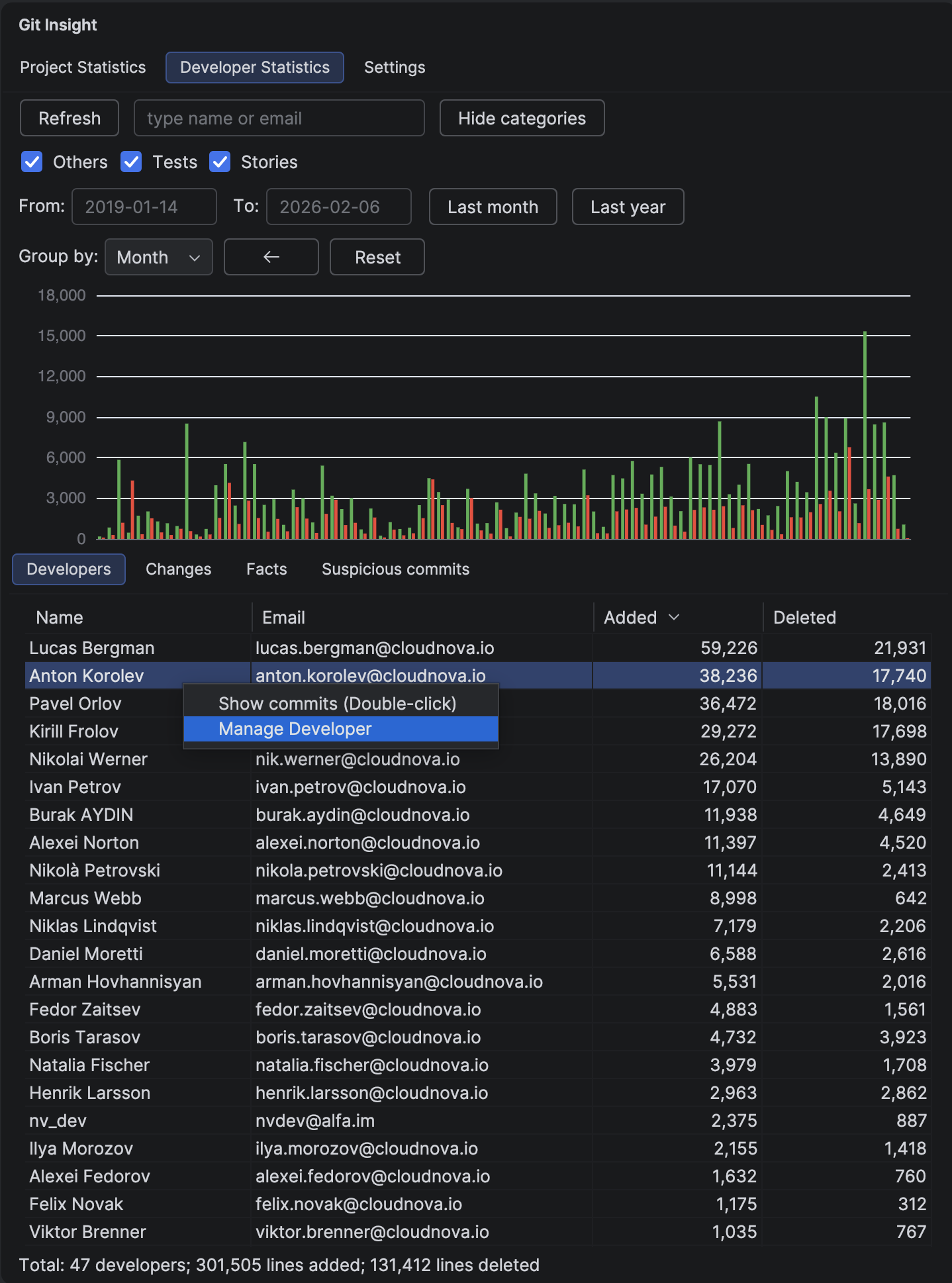Click the tallest green bar in the chart

[865, 435]
